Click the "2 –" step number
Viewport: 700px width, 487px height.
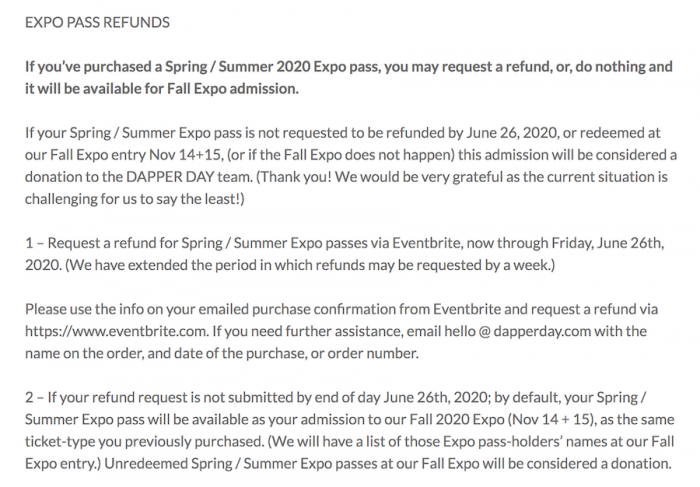[35, 397]
